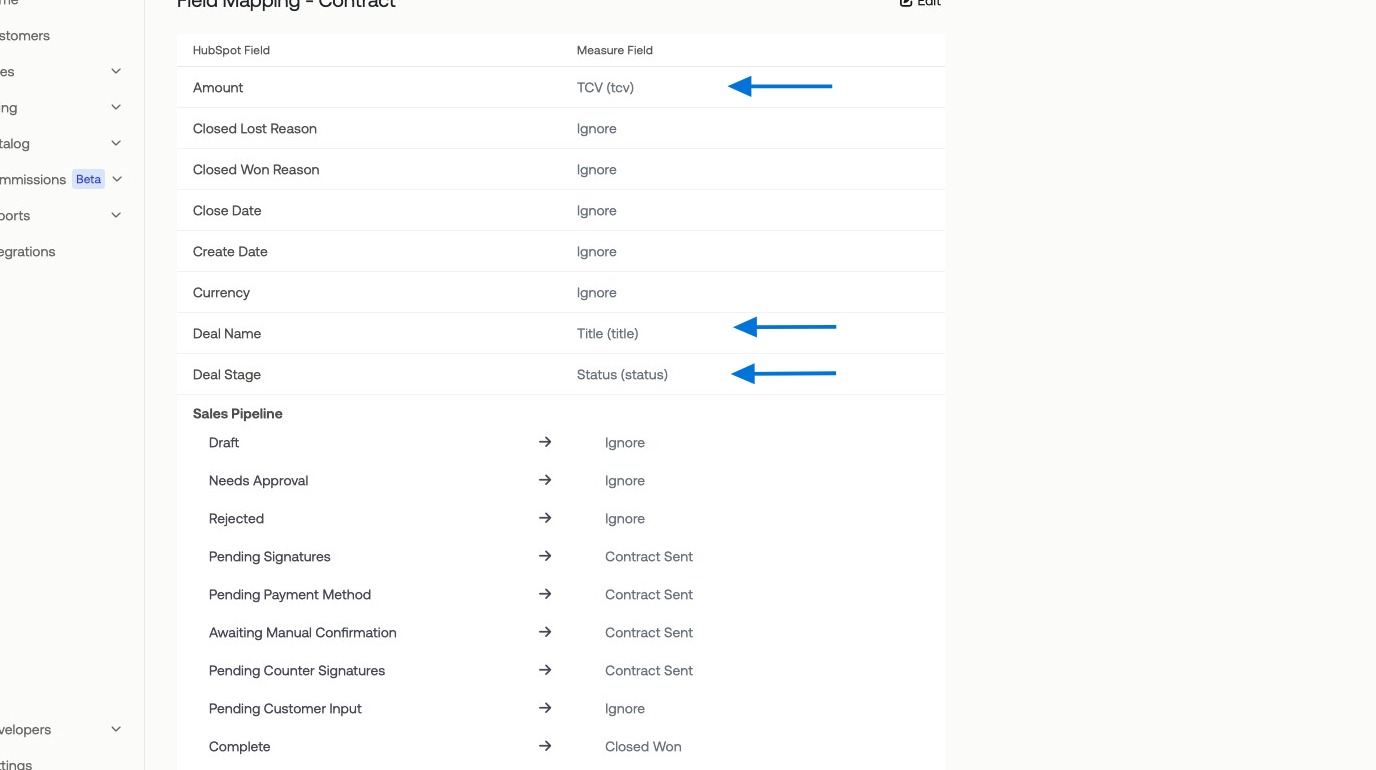
Task: Click the "HubSpot Field" column header
Action: (231, 50)
